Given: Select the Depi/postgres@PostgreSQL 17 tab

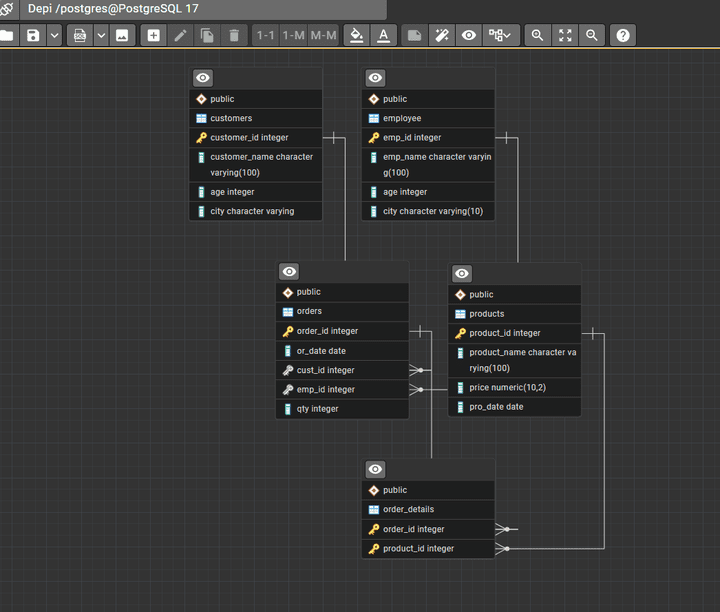Looking at the screenshot, I should point(113,8).
